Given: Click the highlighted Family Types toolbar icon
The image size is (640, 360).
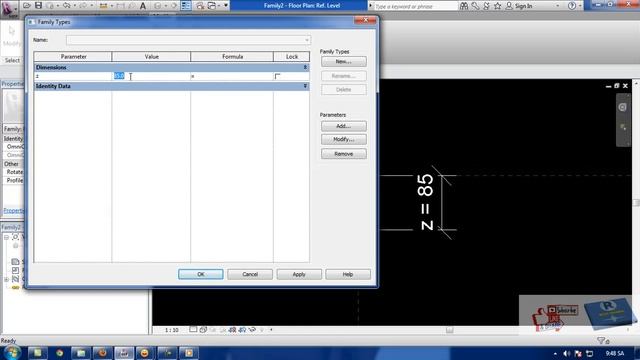Looking at the screenshot, I should 186,6.
